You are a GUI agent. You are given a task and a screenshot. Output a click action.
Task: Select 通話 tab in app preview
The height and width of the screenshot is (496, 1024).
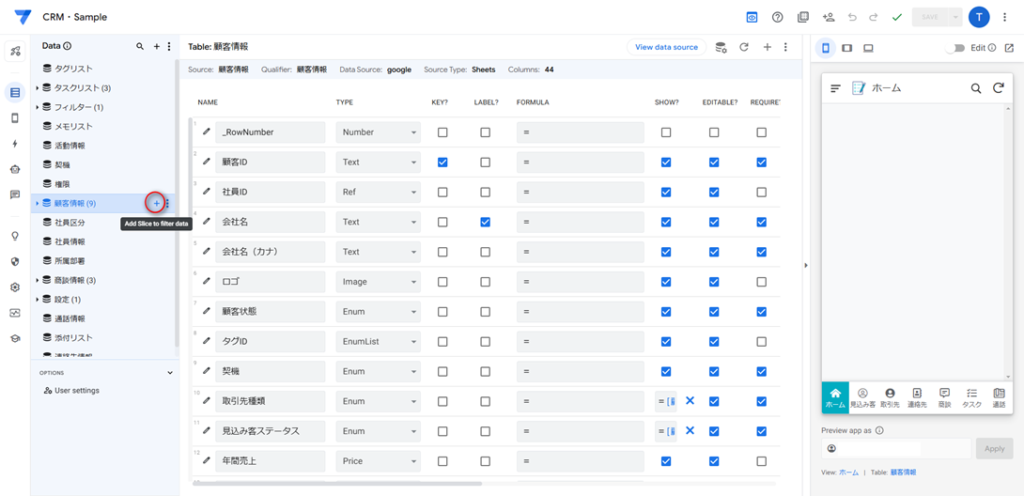999,398
